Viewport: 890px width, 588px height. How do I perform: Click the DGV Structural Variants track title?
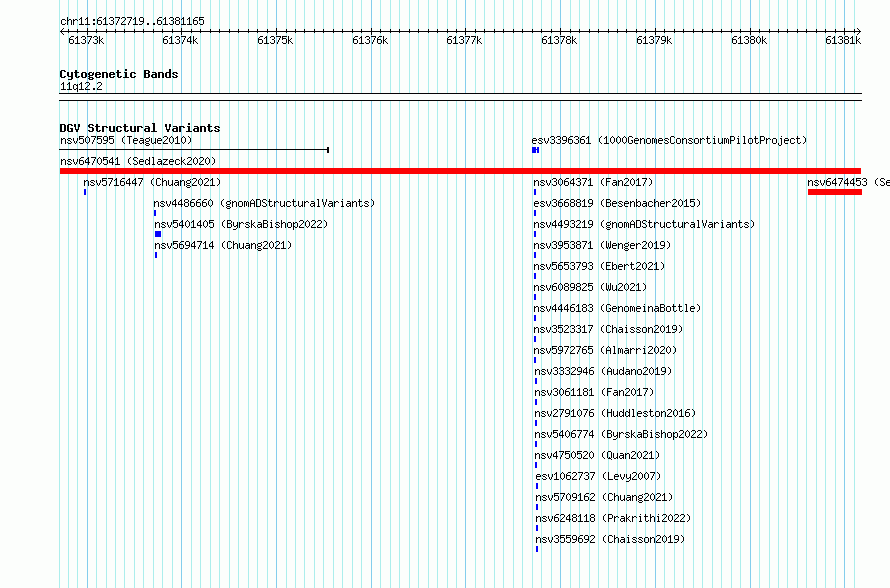pyautogui.click(x=140, y=128)
